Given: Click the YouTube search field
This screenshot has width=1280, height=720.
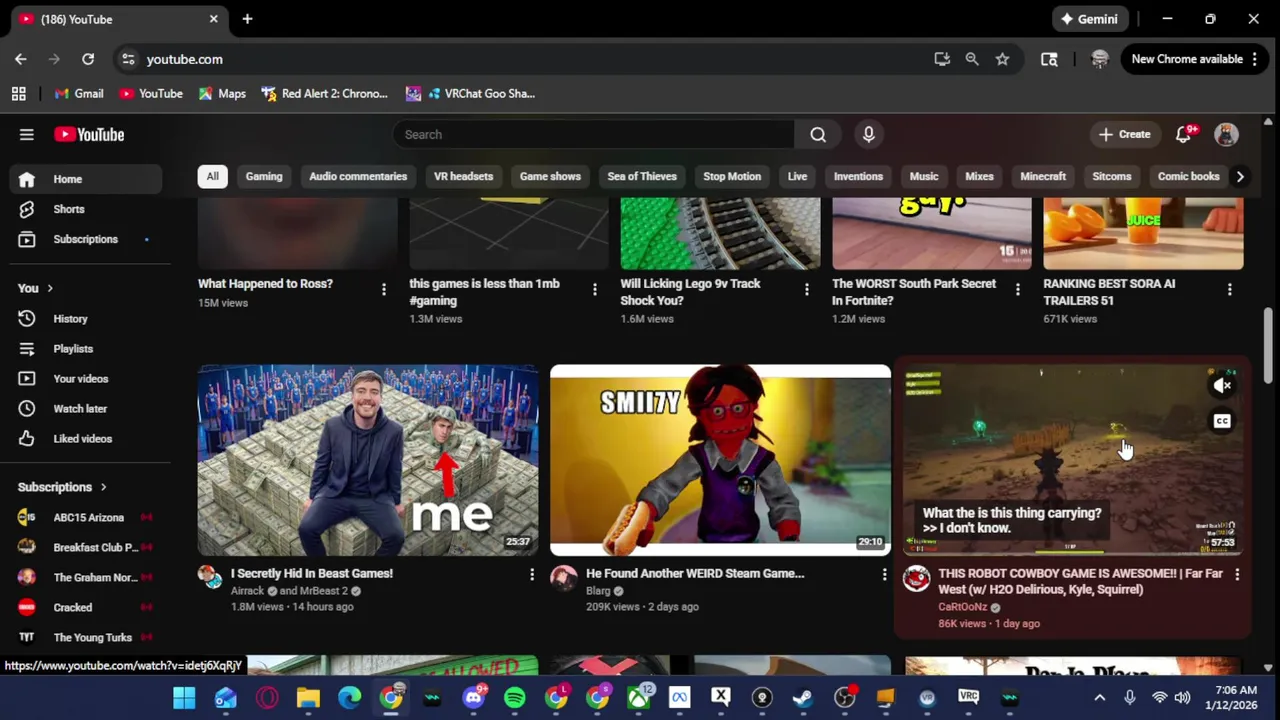Looking at the screenshot, I should [x=594, y=134].
